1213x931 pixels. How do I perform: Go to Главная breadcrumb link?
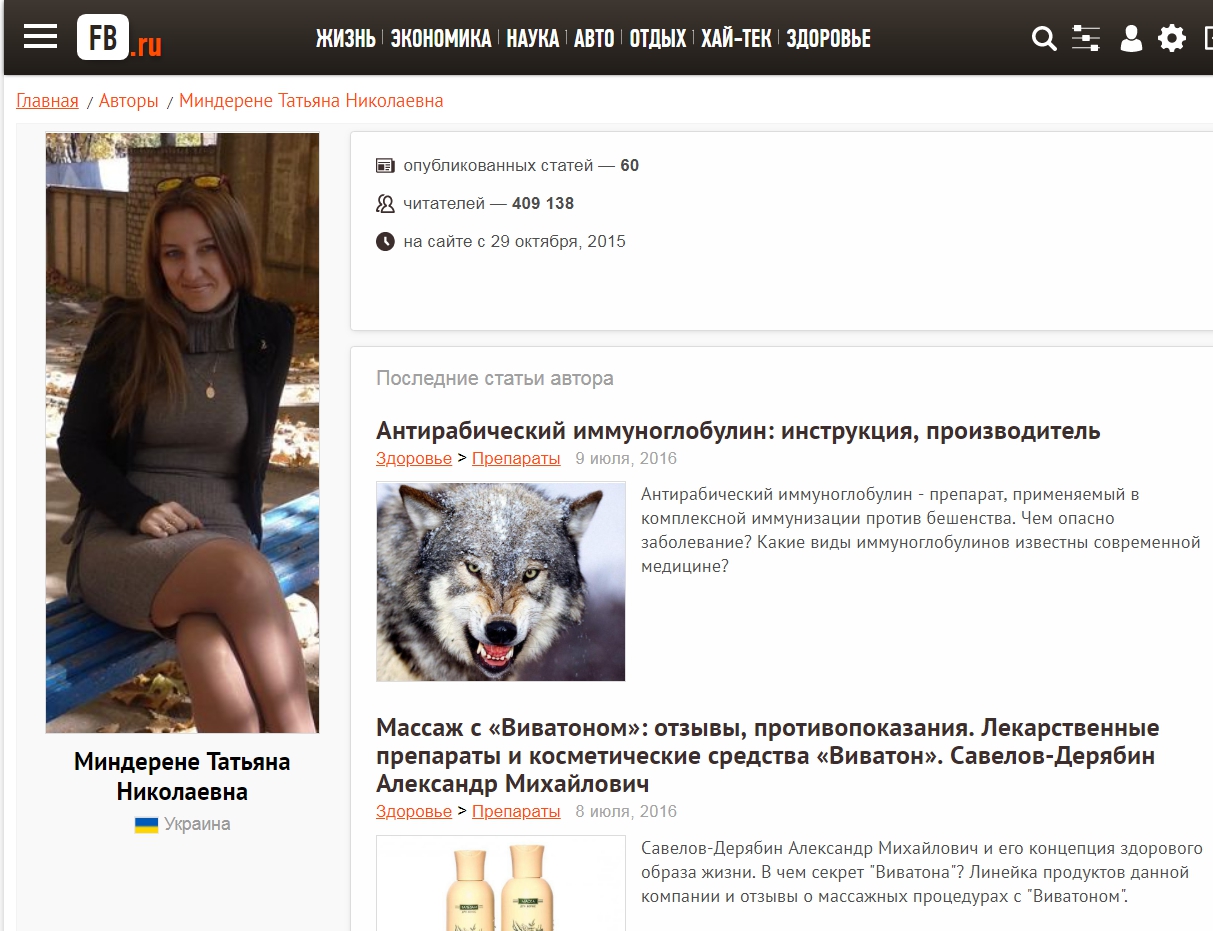point(47,101)
